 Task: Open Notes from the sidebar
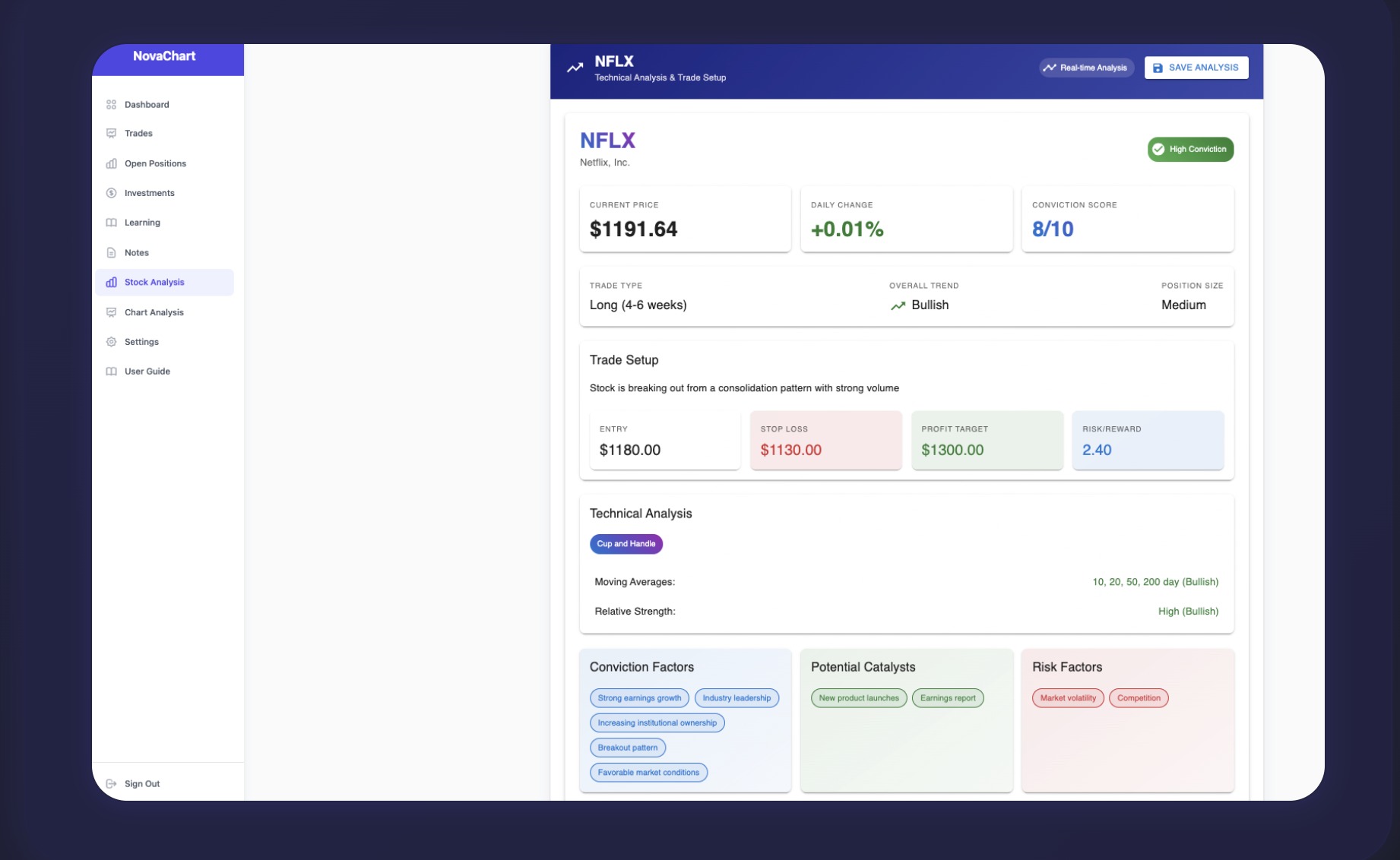click(164, 252)
